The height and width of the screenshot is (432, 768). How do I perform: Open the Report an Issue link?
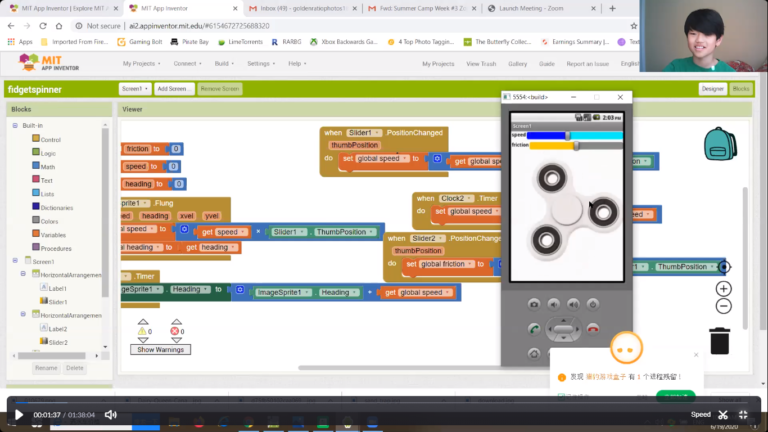click(587, 64)
